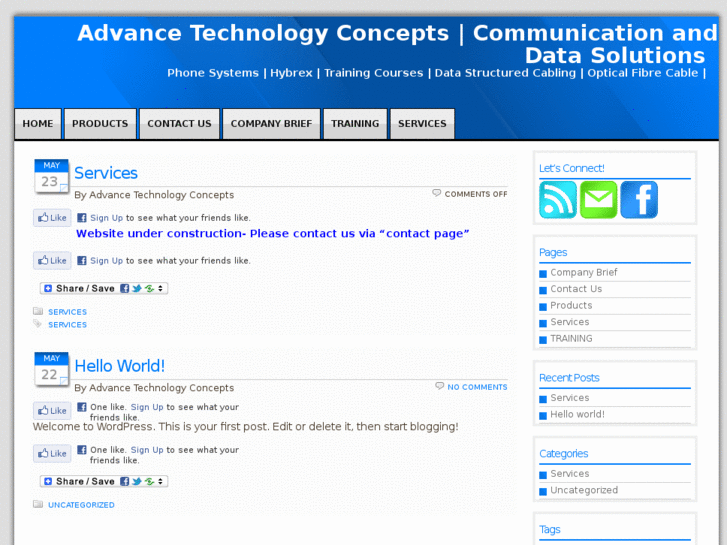Open Services under Recent Posts
Viewport: 727px width, 545px height.
pos(570,398)
